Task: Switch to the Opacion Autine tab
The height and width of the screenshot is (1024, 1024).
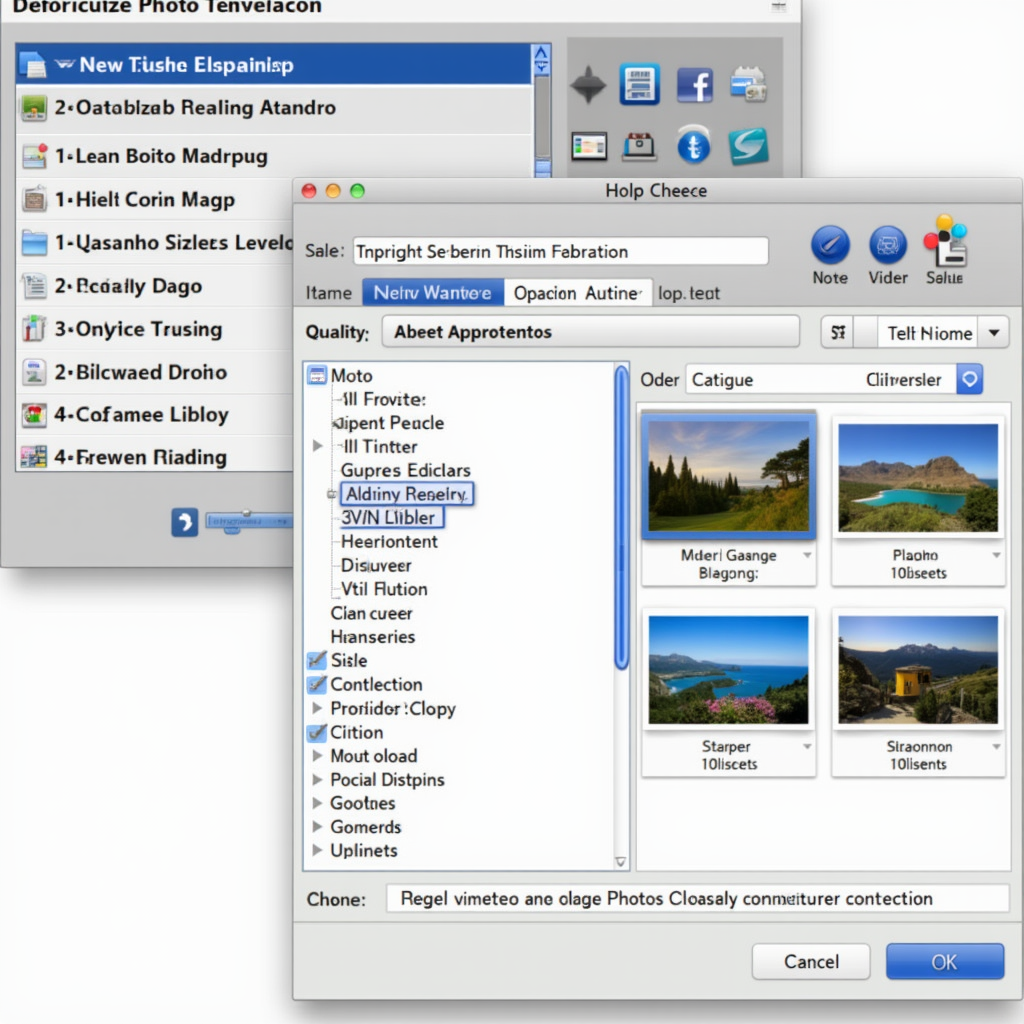Action: 578,292
